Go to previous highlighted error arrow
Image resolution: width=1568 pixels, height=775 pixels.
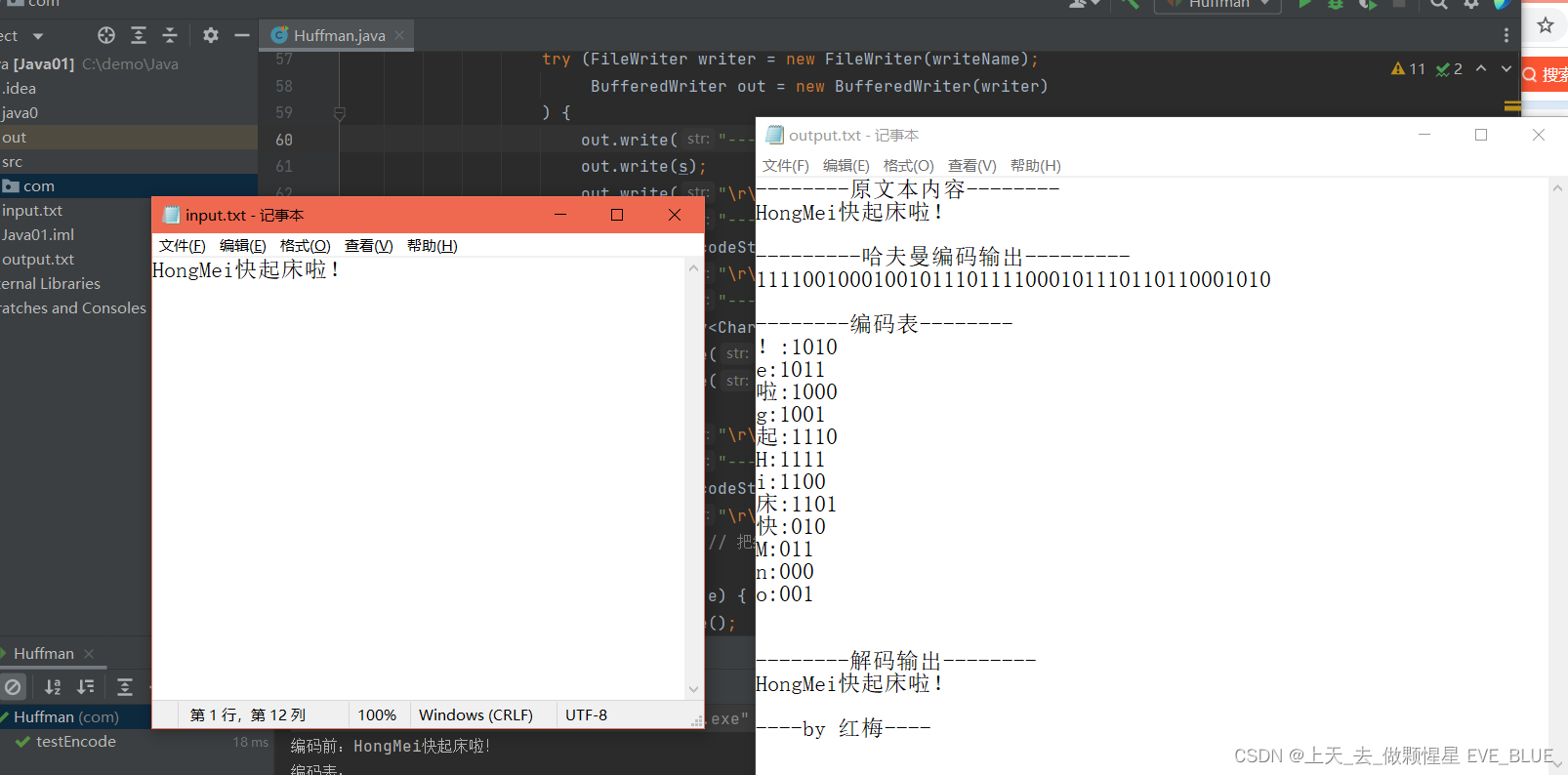click(1481, 68)
